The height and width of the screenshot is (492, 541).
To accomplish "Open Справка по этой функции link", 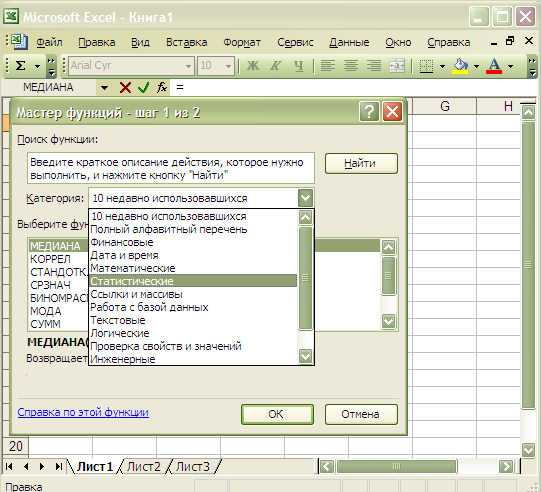I will tap(83, 412).
